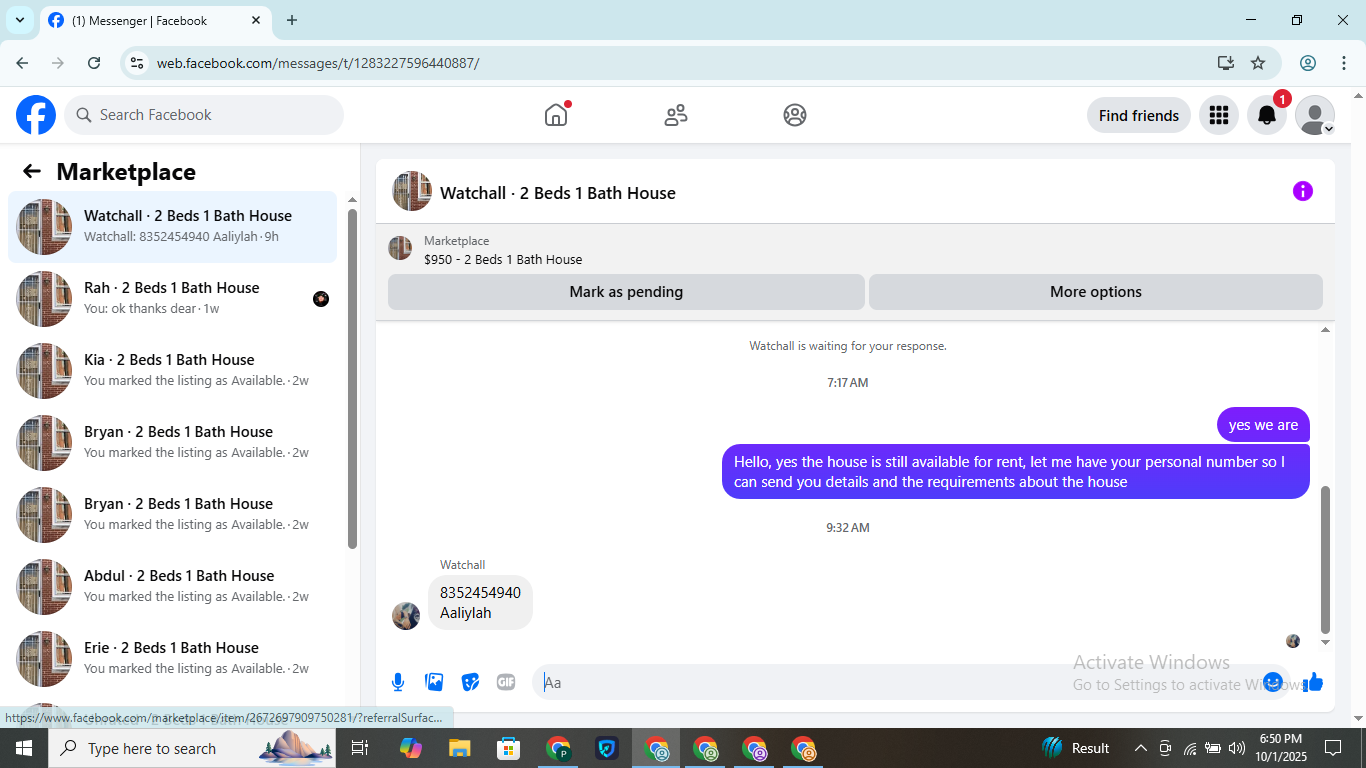Open the Facebook logo home link
This screenshot has width=1366, height=768.
(36, 115)
